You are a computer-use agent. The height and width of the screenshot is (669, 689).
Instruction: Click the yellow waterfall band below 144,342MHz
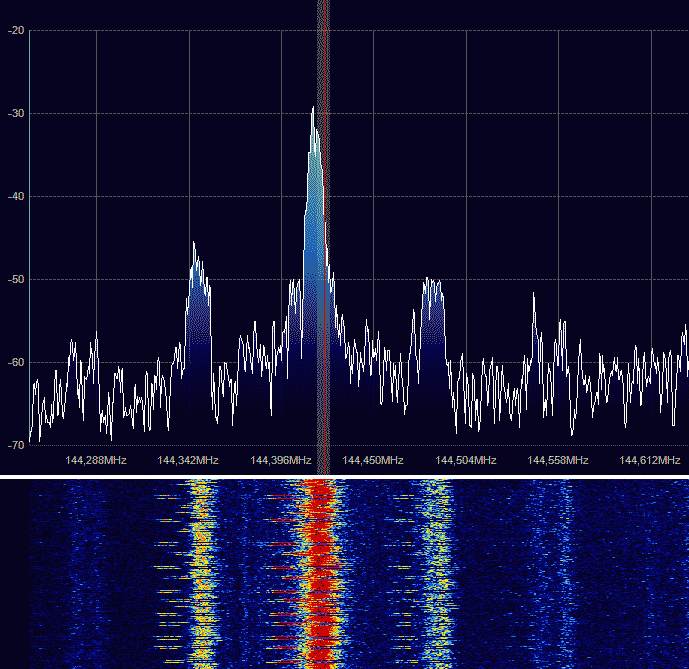tap(201, 574)
